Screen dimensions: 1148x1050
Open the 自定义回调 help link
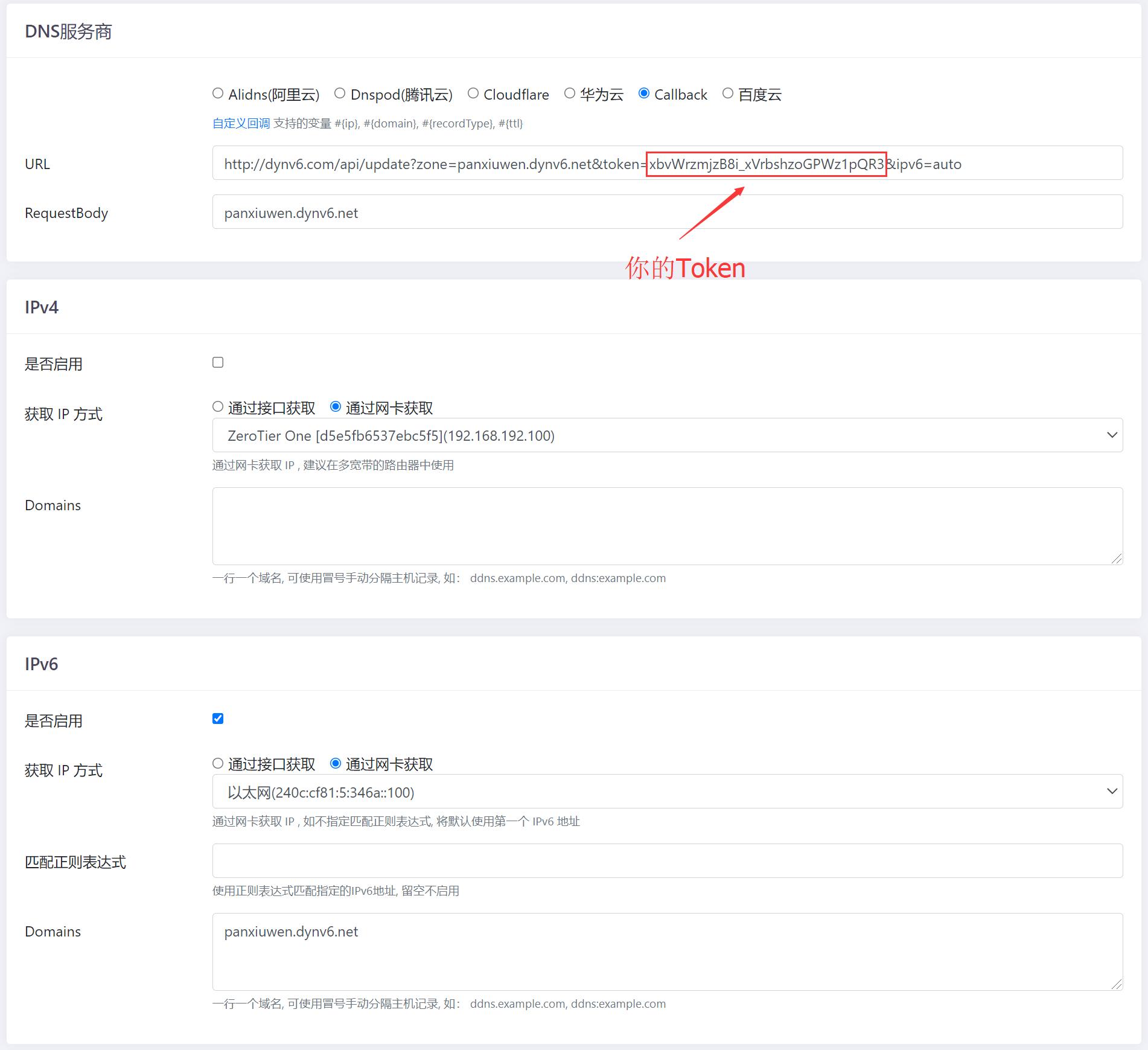[241, 124]
